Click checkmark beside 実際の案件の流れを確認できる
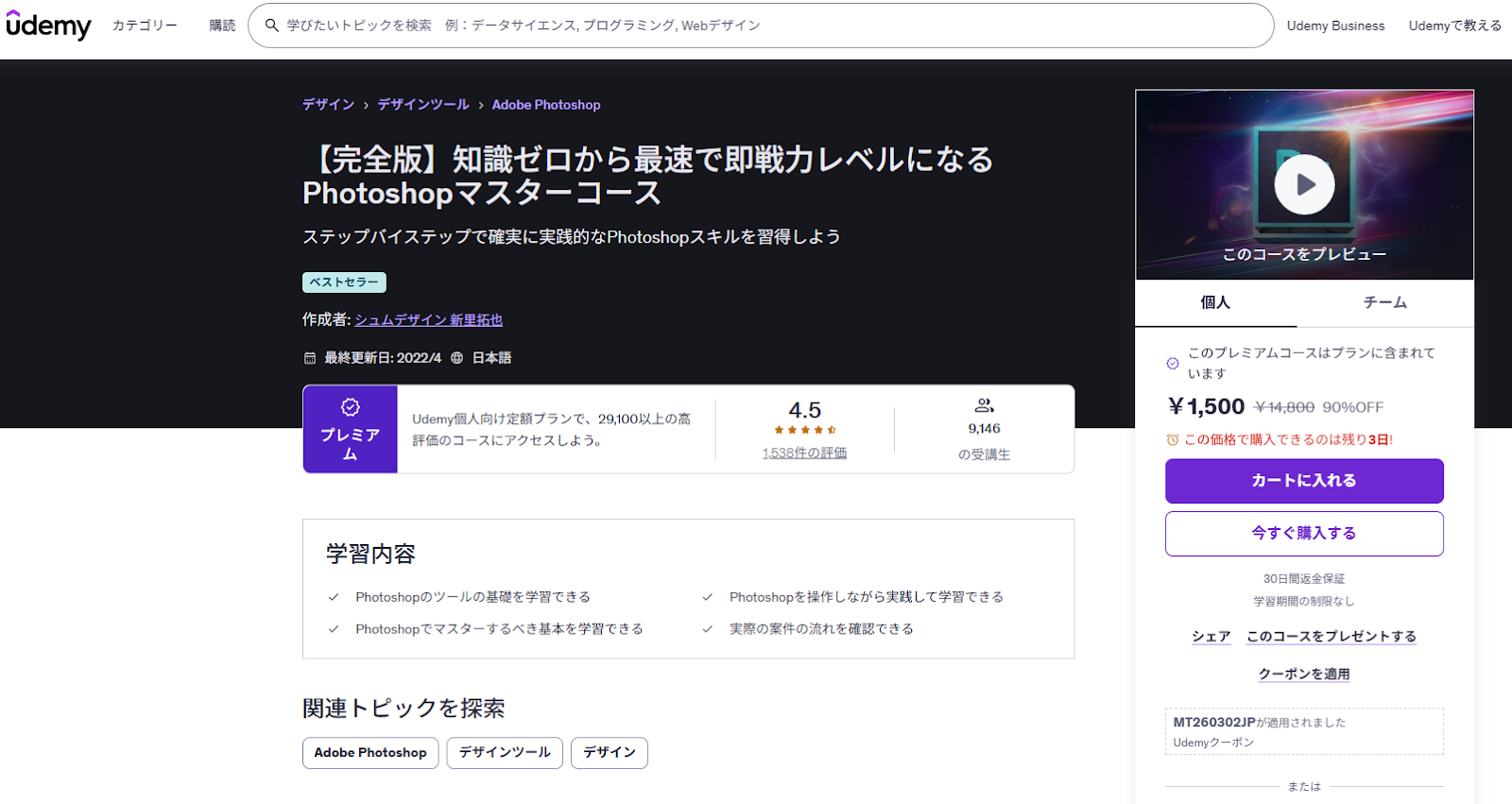 tap(708, 629)
